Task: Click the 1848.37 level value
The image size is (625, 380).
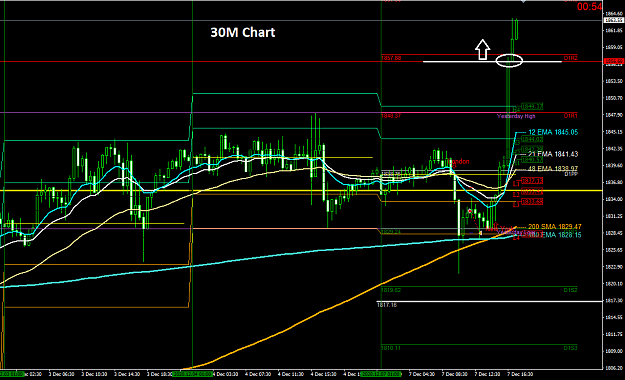Action: pyautogui.click(x=391, y=116)
